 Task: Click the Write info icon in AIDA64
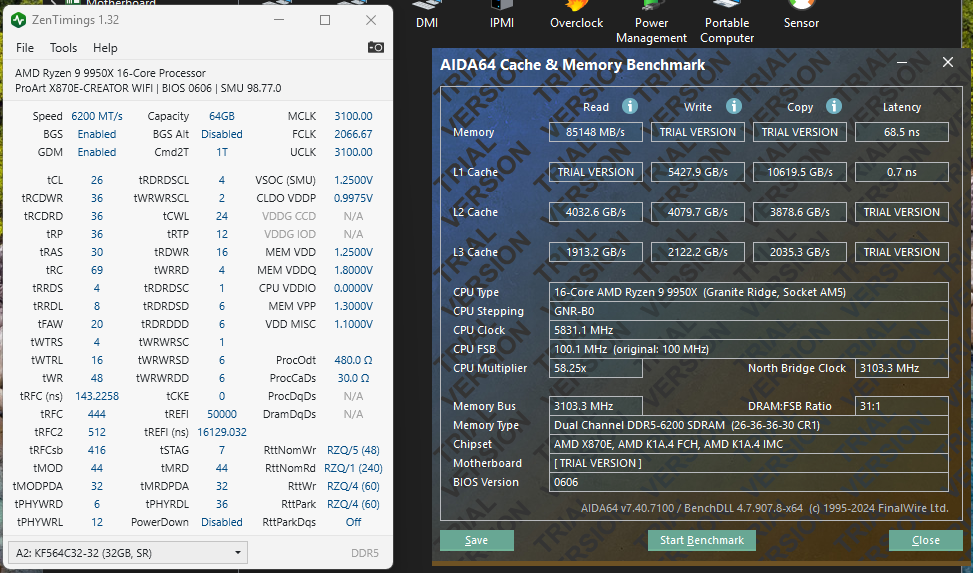coord(733,106)
